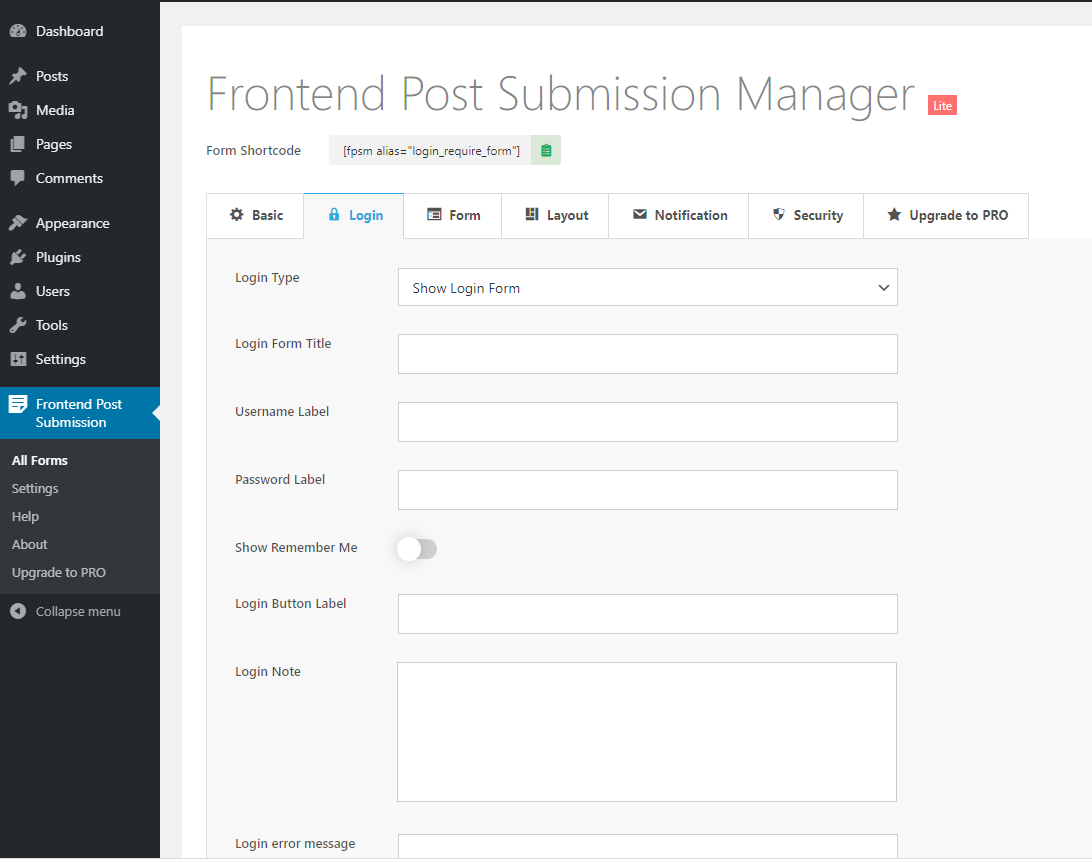
Task: Open the Help submenu link
Action: click(25, 517)
